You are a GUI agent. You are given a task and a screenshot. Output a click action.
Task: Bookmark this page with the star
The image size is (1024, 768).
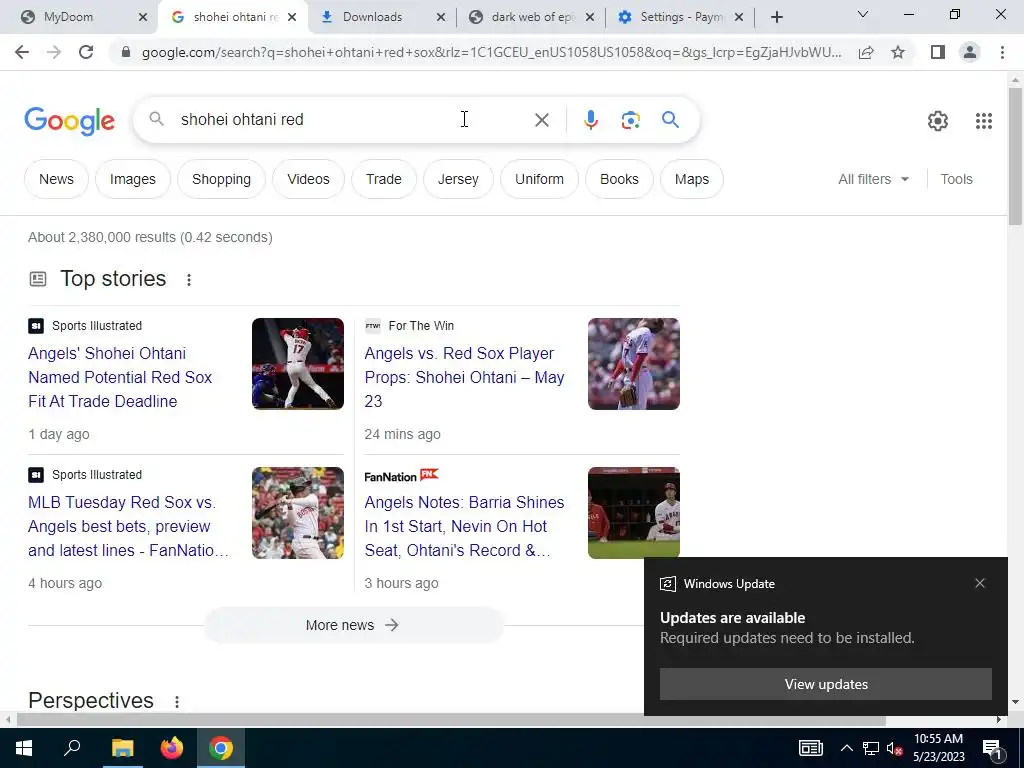pyautogui.click(x=898, y=52)
